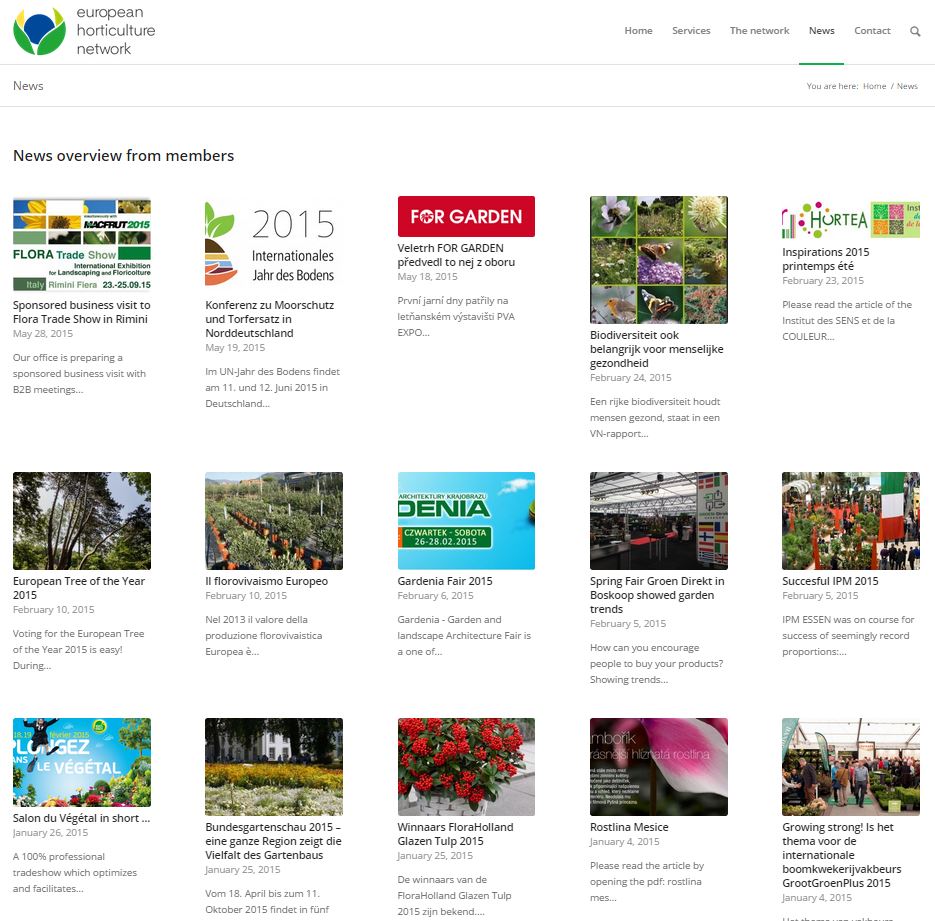Open Growing strong GrootGroenPlus 2015 article

point(842,855)
